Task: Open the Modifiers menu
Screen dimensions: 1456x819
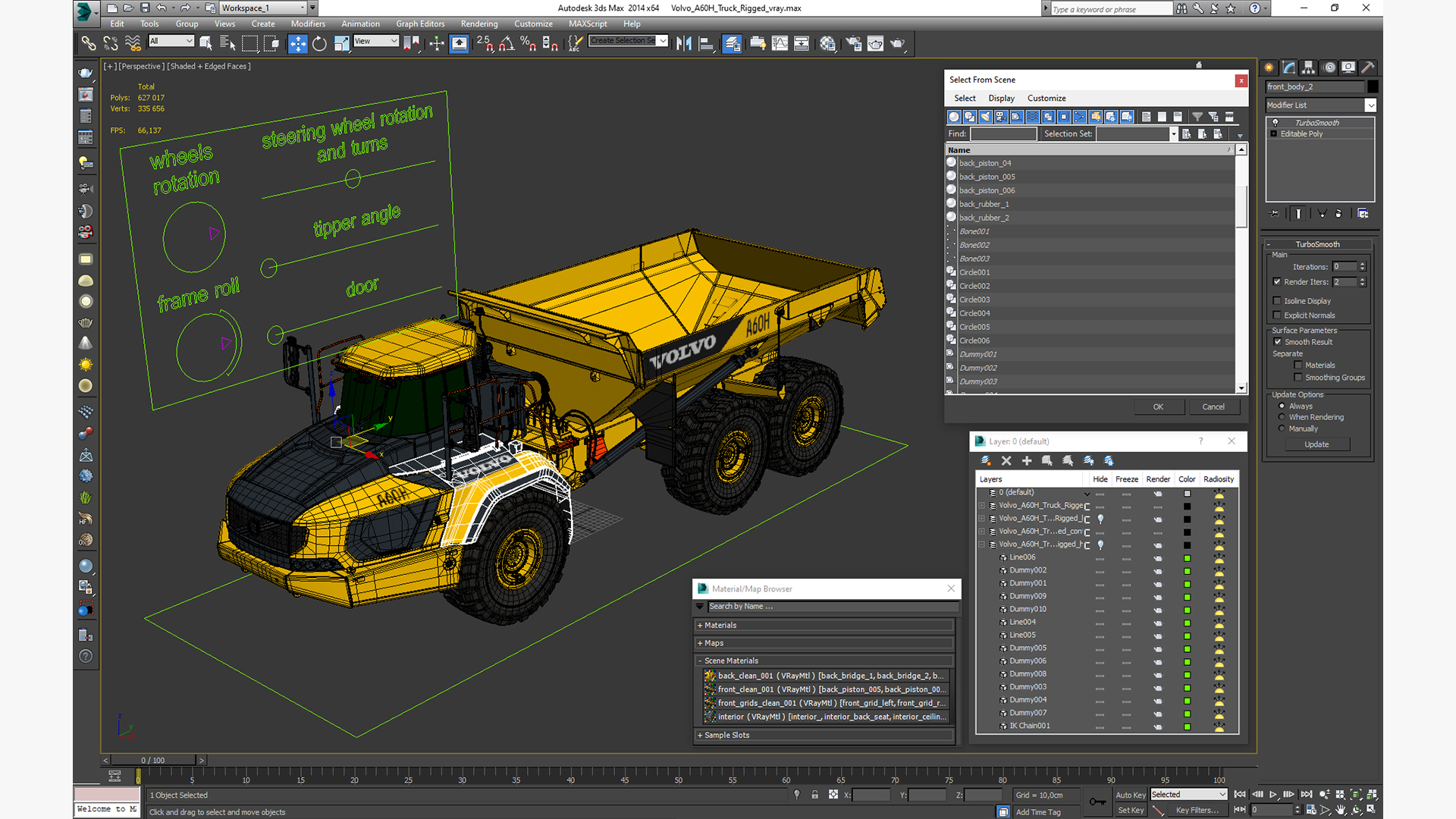Action: pyautogui.click(x=308, y=24)
